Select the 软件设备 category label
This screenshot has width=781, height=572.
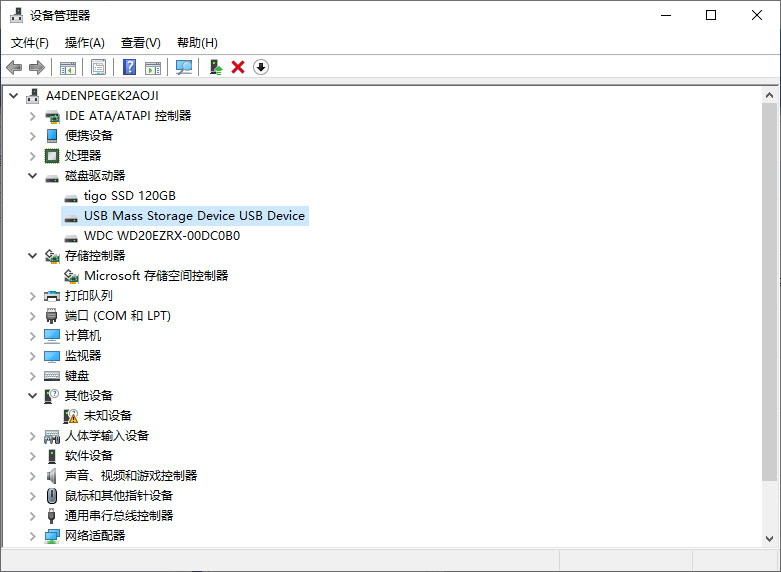point(89,455)
